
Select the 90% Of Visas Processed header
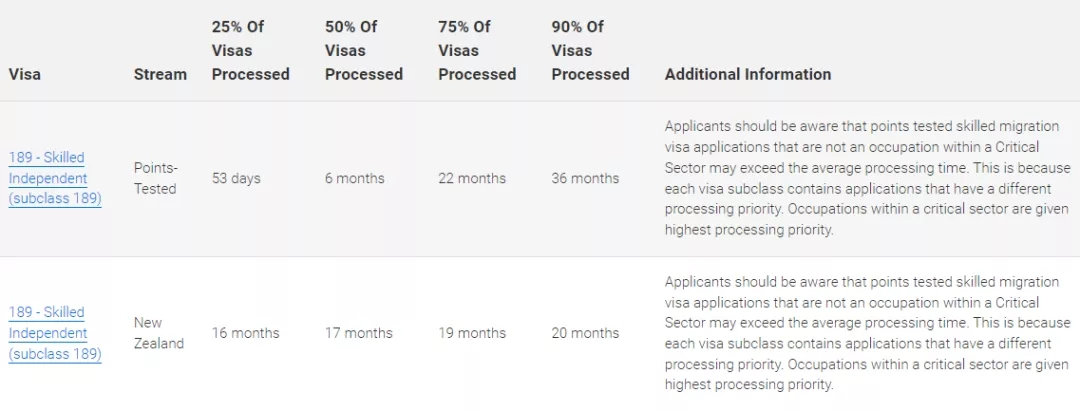click(590, 50)
